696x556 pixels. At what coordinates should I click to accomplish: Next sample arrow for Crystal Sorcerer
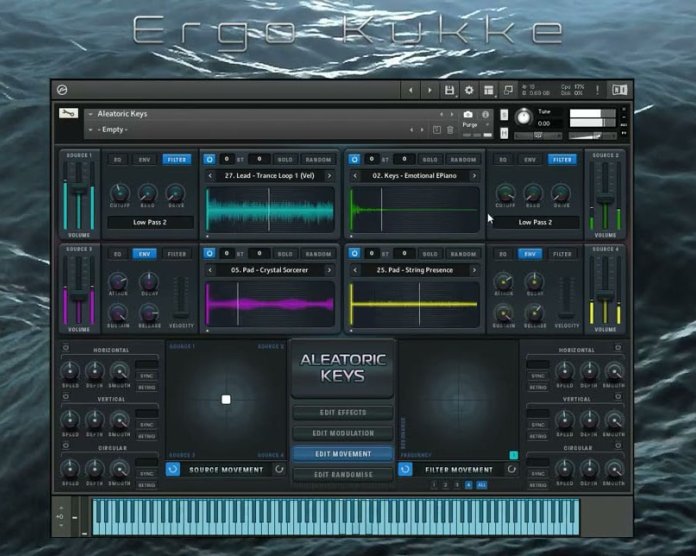pos(329,270)
